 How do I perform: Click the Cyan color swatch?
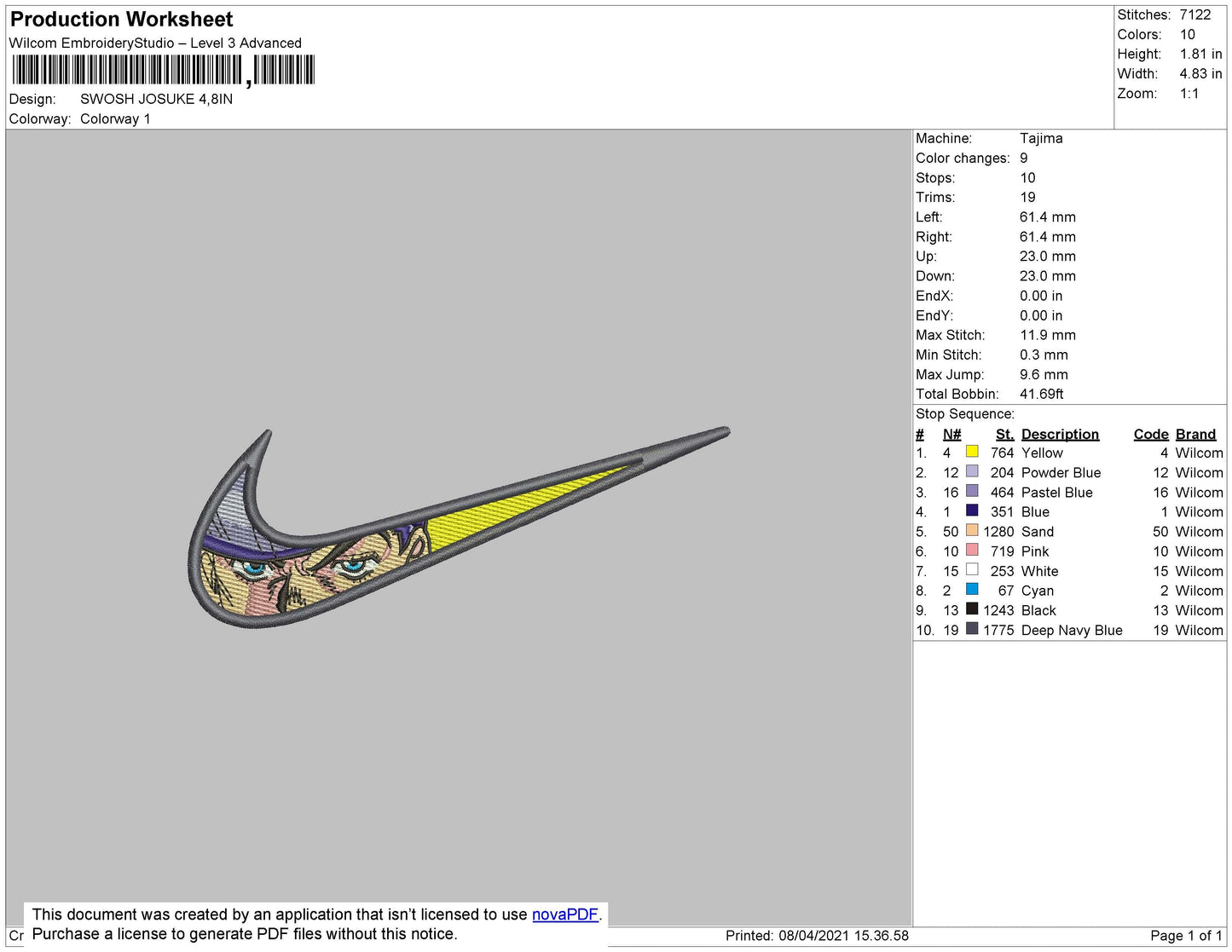pyautogui.click(x=972, y=589)
